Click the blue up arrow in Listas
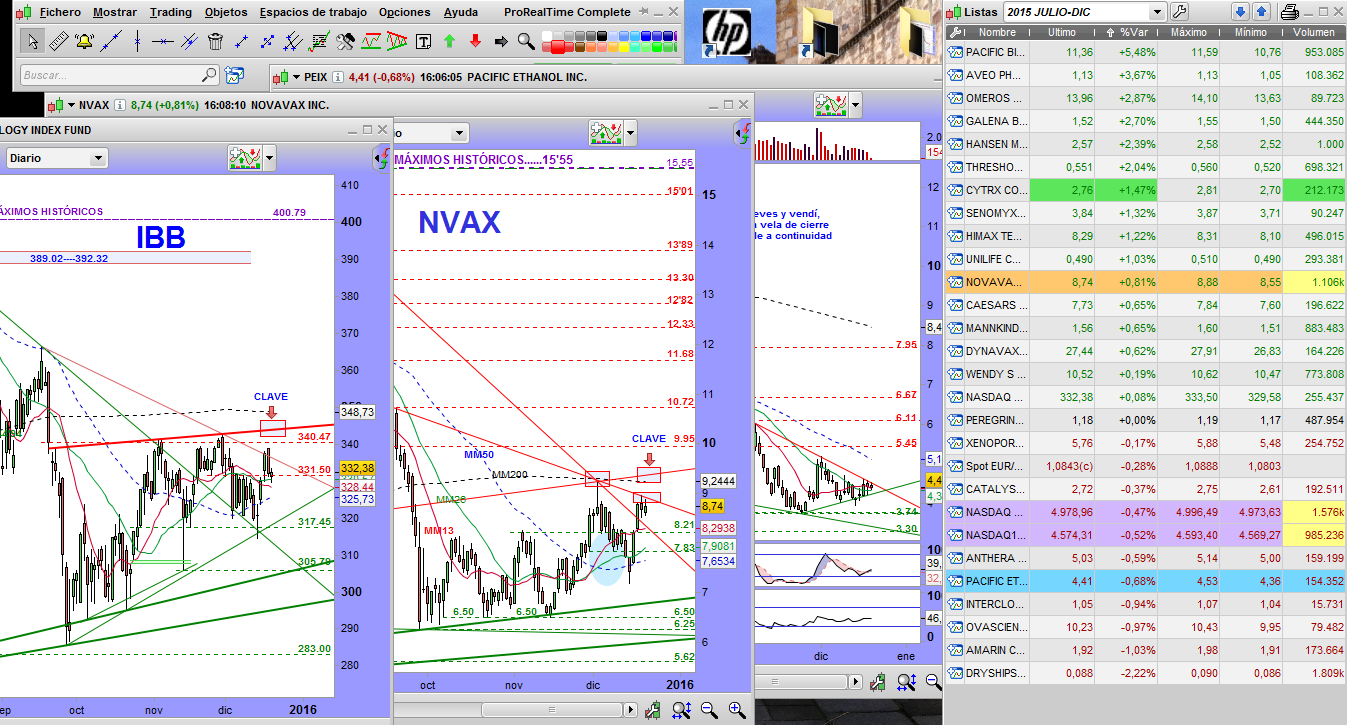The width and height of the screenshot is (1347, 725). [1261, 12]
